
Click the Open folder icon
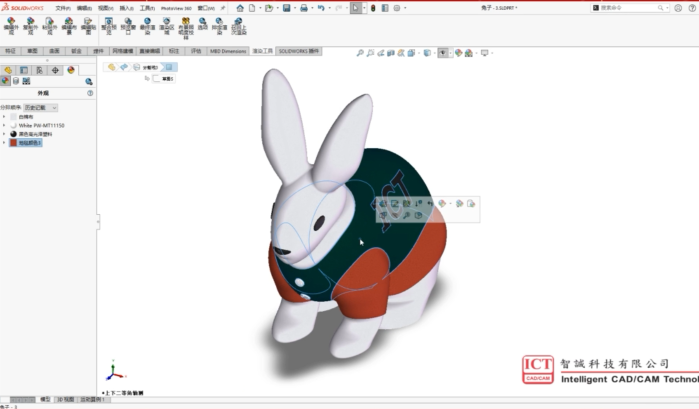[268, 8]
